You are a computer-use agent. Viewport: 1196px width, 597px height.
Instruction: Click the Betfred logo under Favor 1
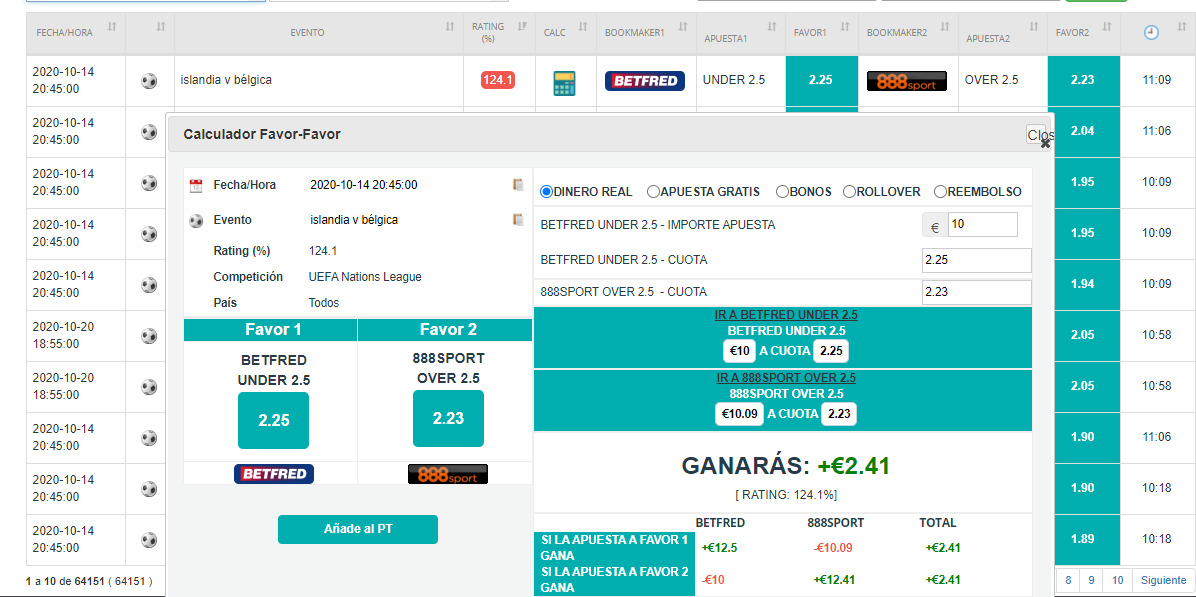point(274,473)
